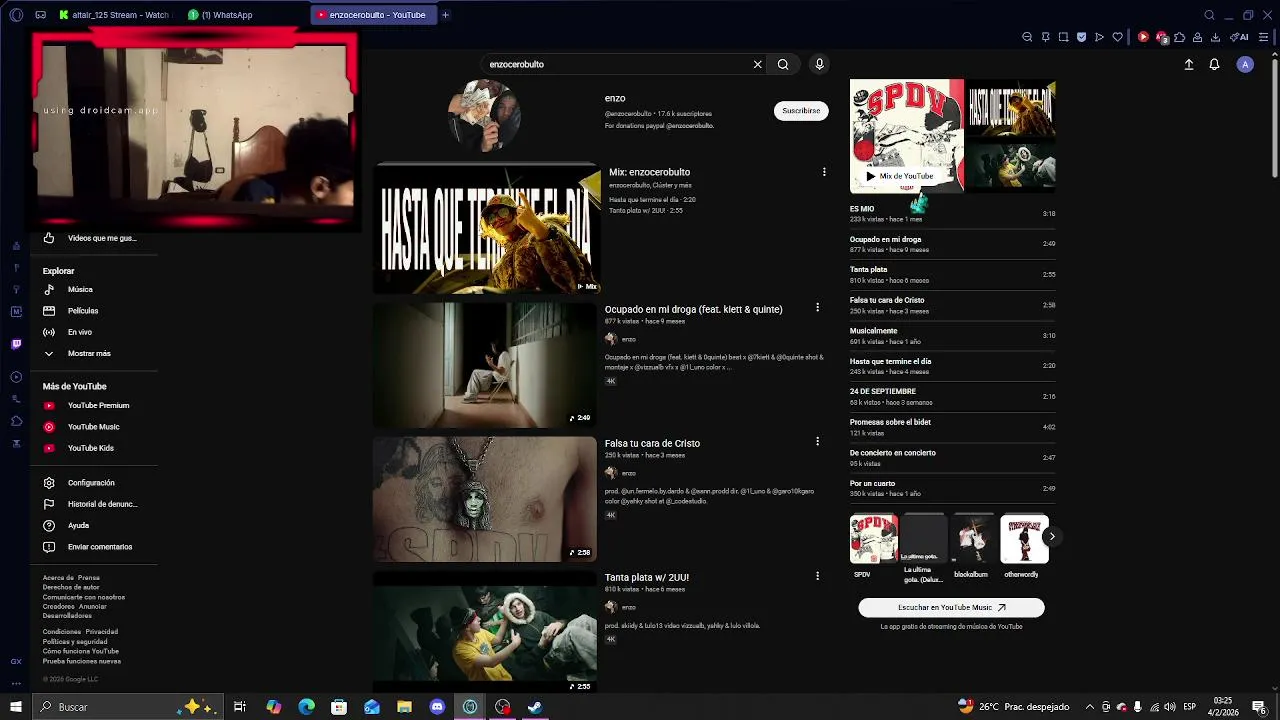Open YouTube Kids from sidebar
The height and width of the screenshot is (720, 1280).
[95, 448]
